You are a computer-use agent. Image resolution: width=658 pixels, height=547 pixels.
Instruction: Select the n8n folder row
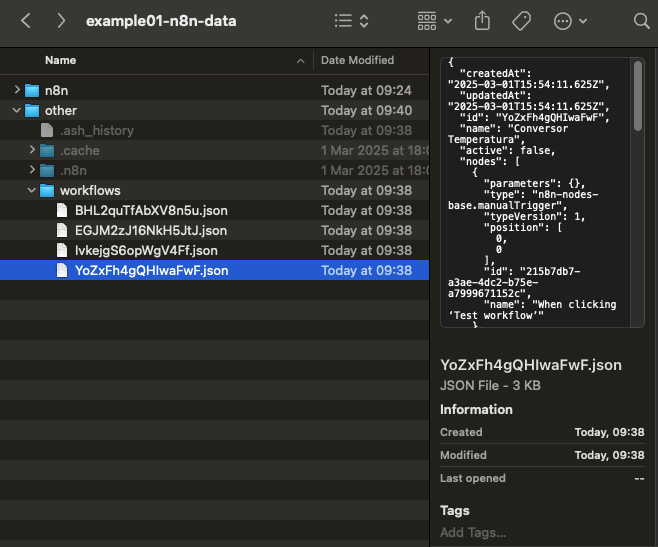(214, 90)
